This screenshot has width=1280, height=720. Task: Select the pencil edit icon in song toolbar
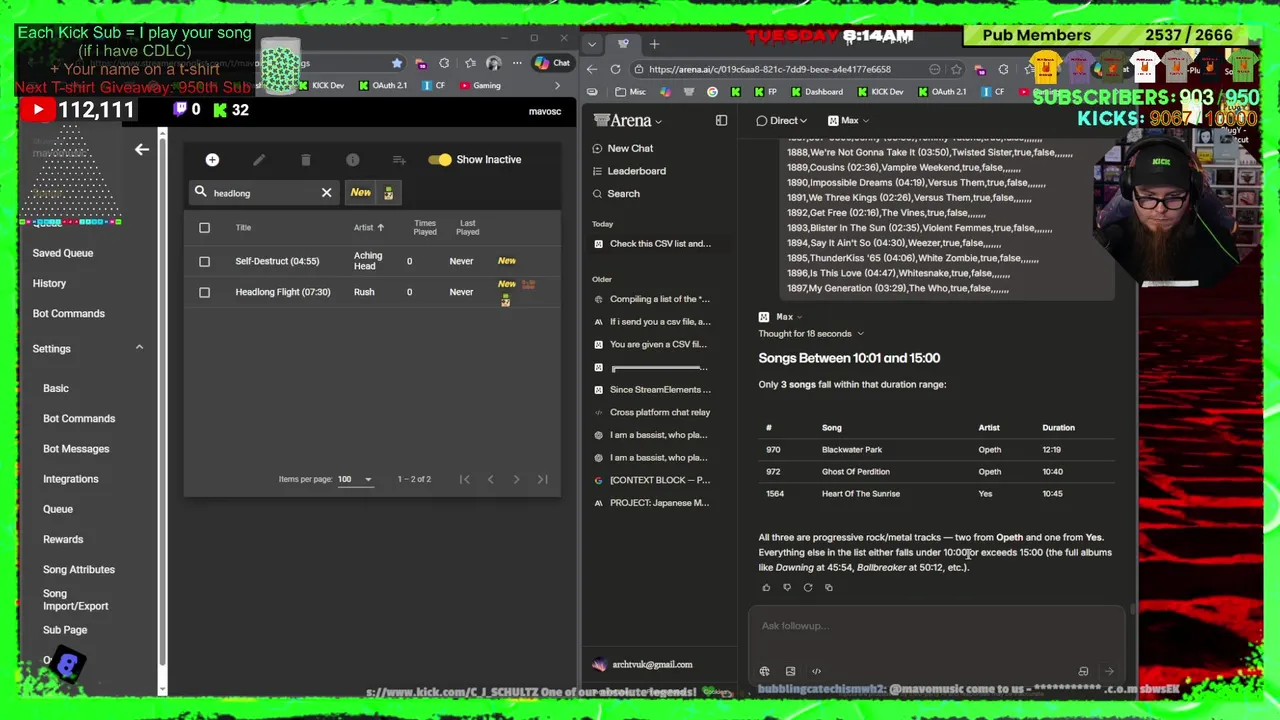tap(259, 160)
